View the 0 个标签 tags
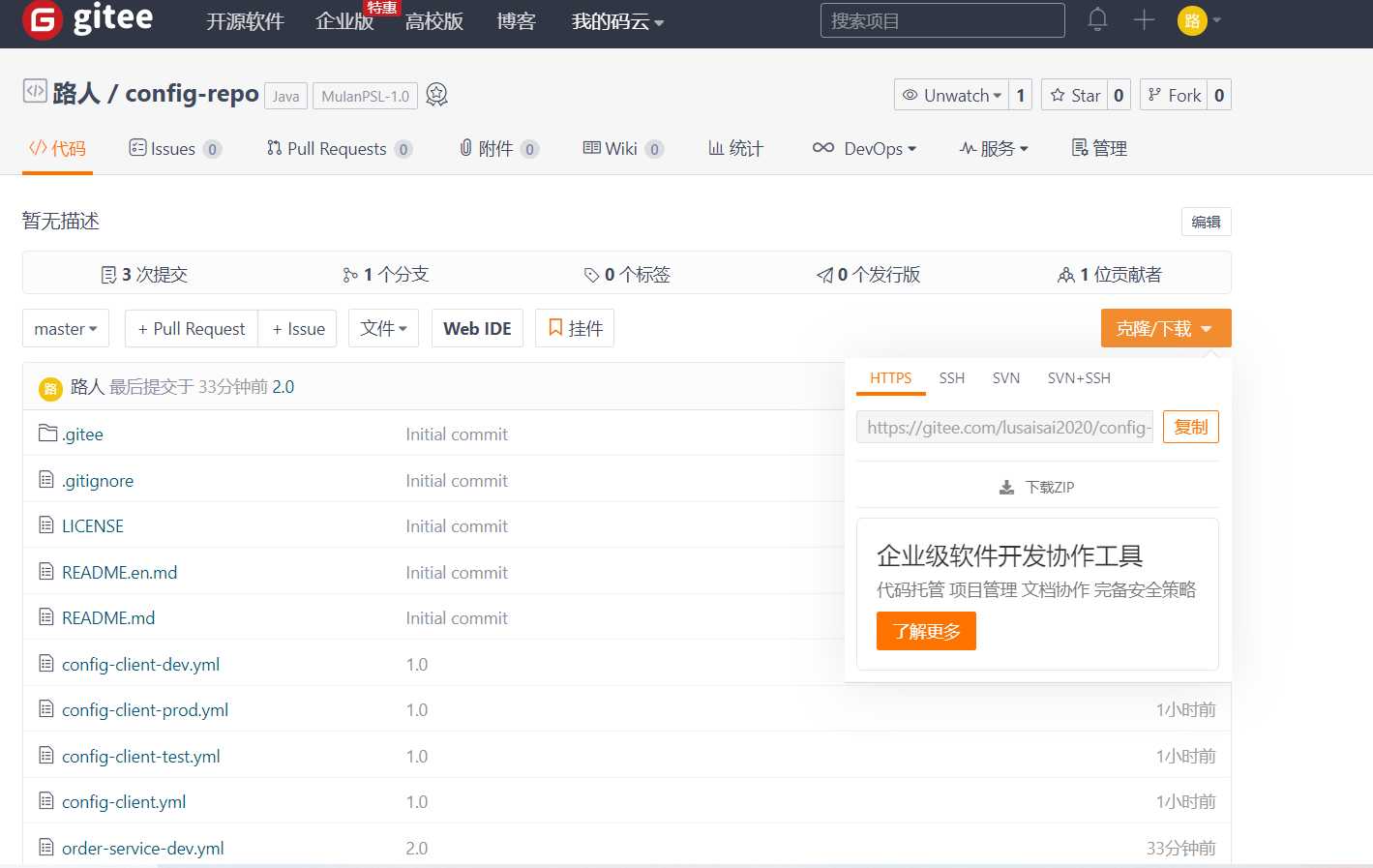The image size is (1373, 868). coord(627,275)
